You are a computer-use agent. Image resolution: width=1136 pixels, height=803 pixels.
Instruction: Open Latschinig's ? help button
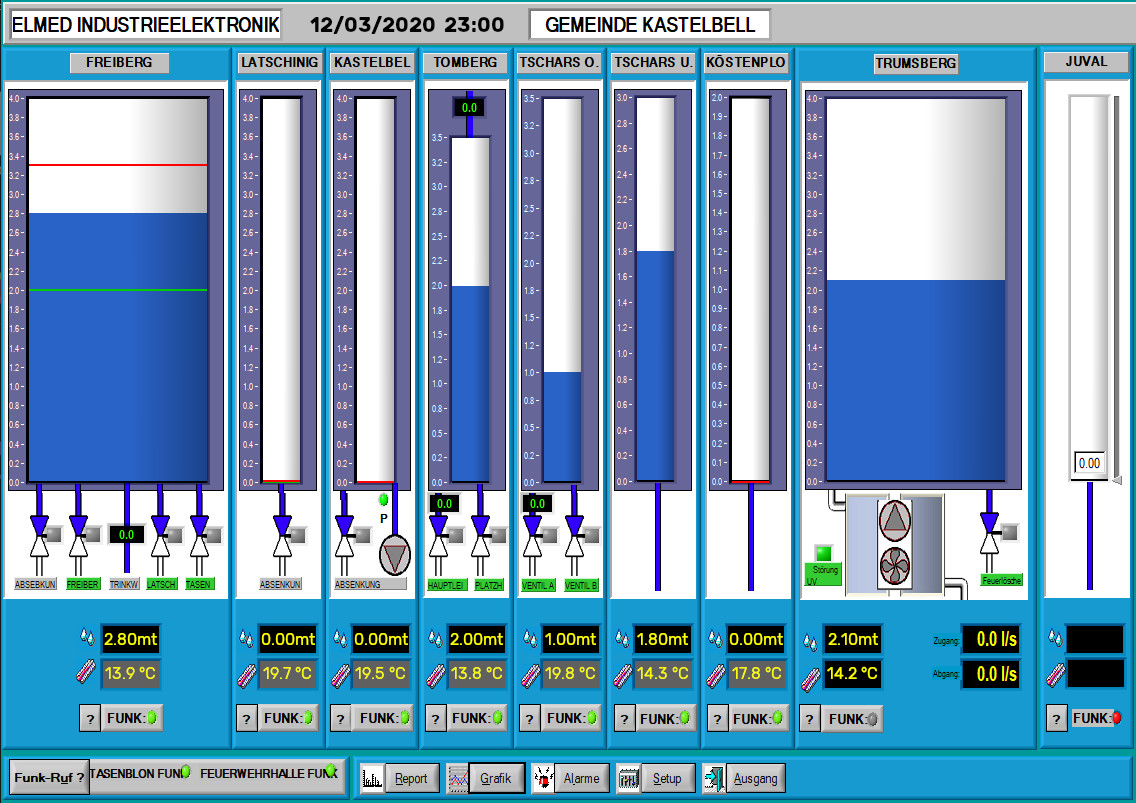pos(246,718)
